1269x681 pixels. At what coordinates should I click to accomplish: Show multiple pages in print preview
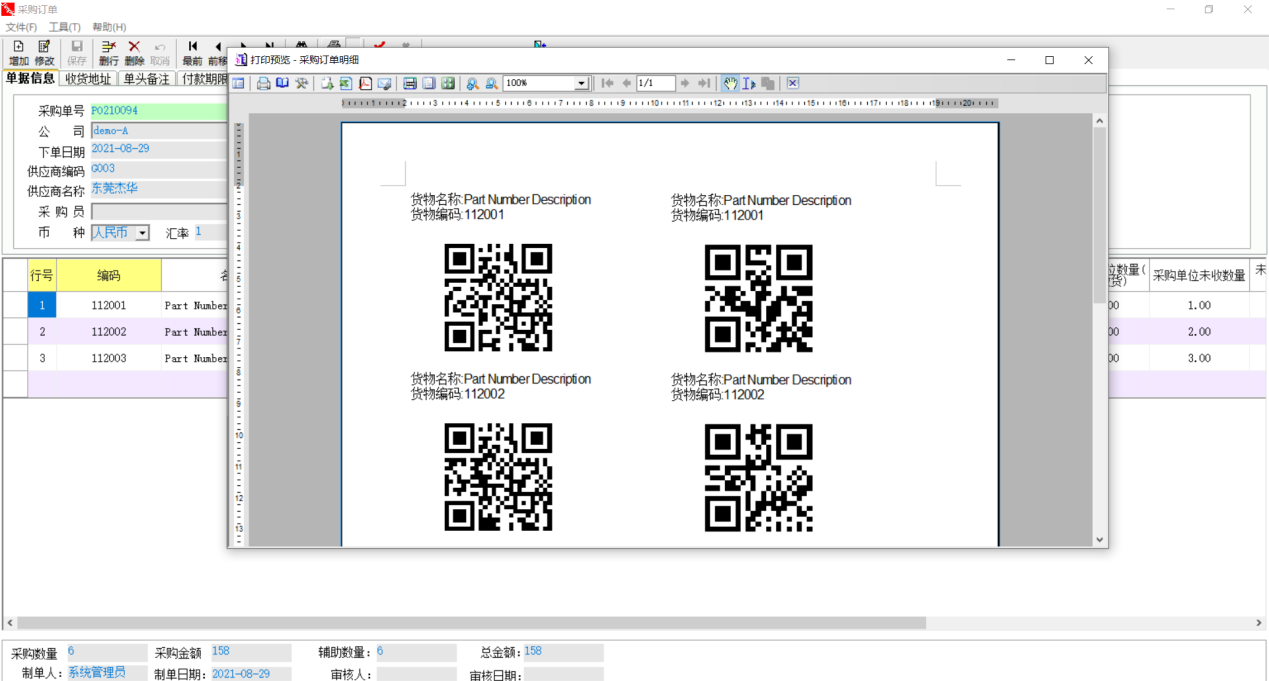click(x=448, y=84)
